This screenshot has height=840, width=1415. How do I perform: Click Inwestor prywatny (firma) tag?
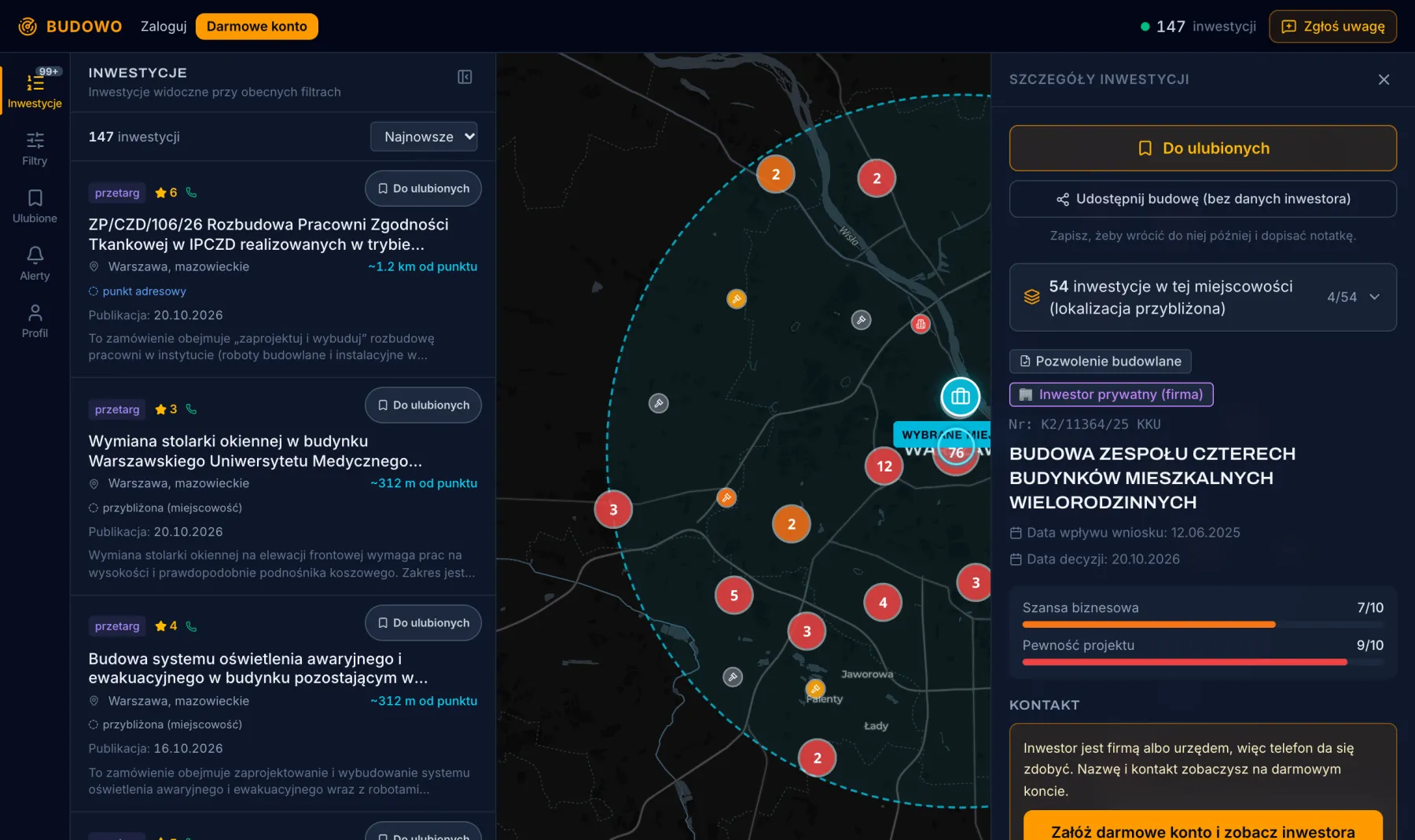point(1112,394)
